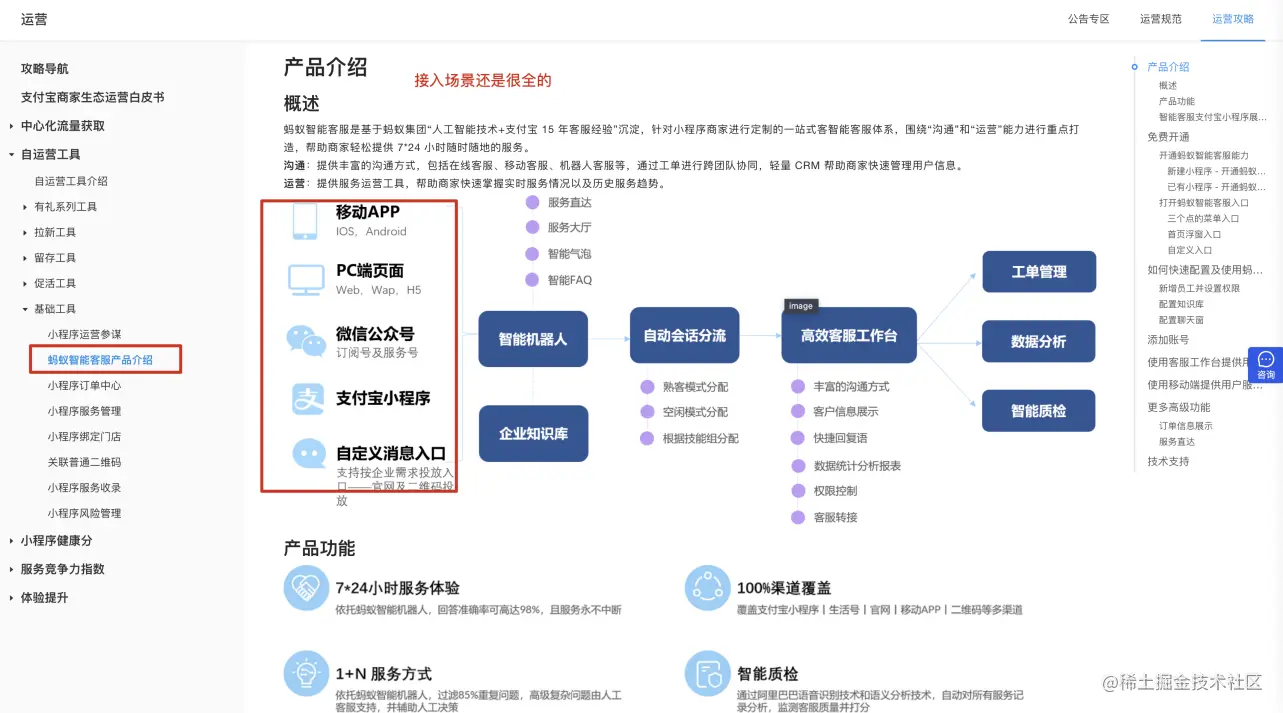Expand the 拉新工具 arrow
The width and height of the screenshot is (1283, 713).
click(25, 232)
